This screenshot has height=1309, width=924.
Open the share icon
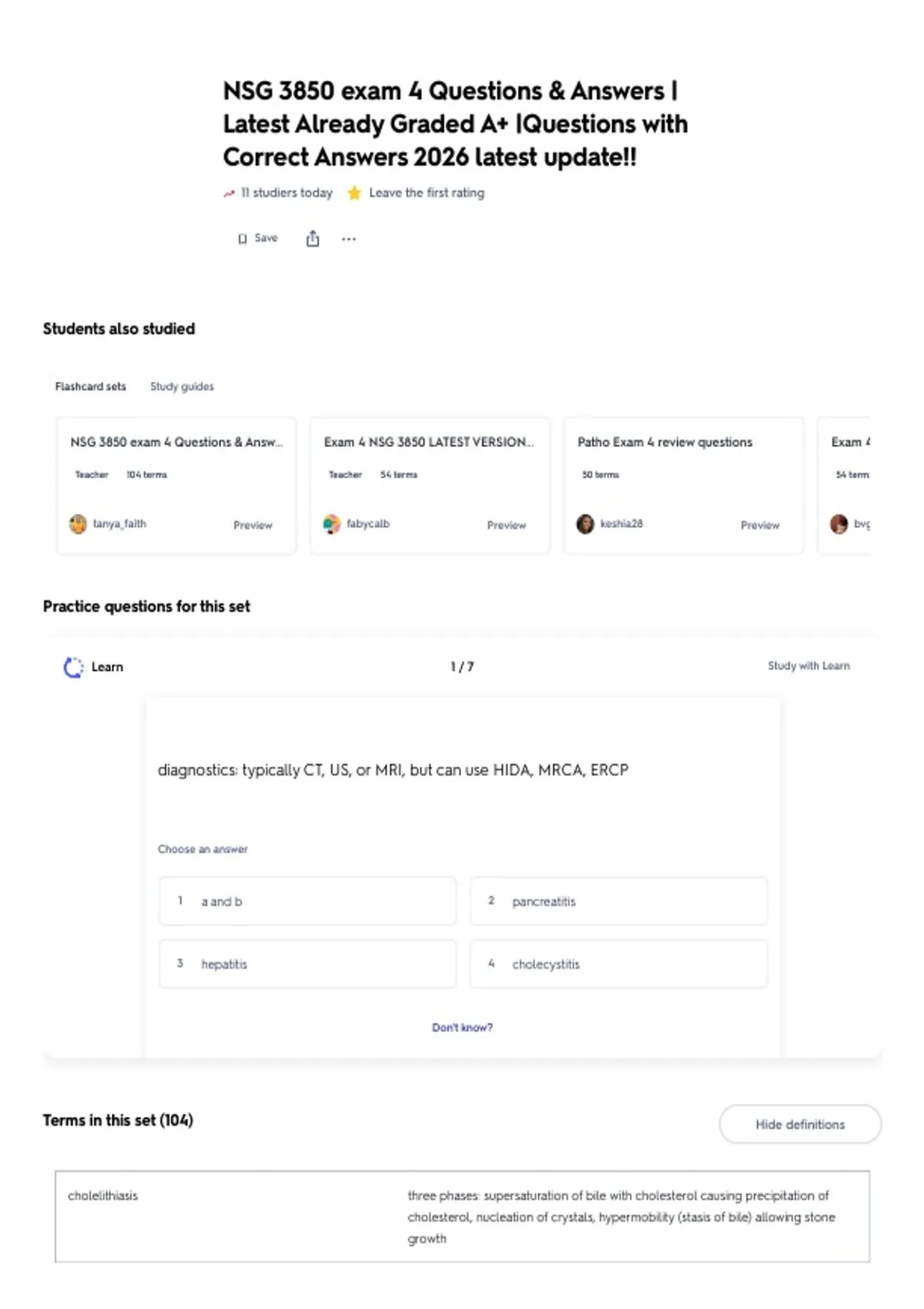[x=313, y=239]
